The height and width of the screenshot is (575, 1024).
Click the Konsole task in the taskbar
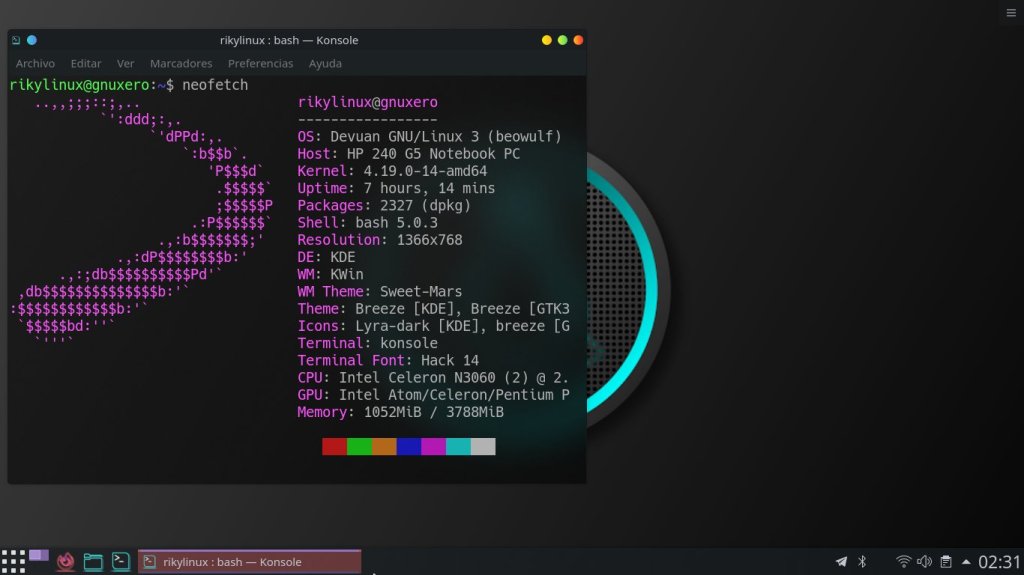point(249,562)
